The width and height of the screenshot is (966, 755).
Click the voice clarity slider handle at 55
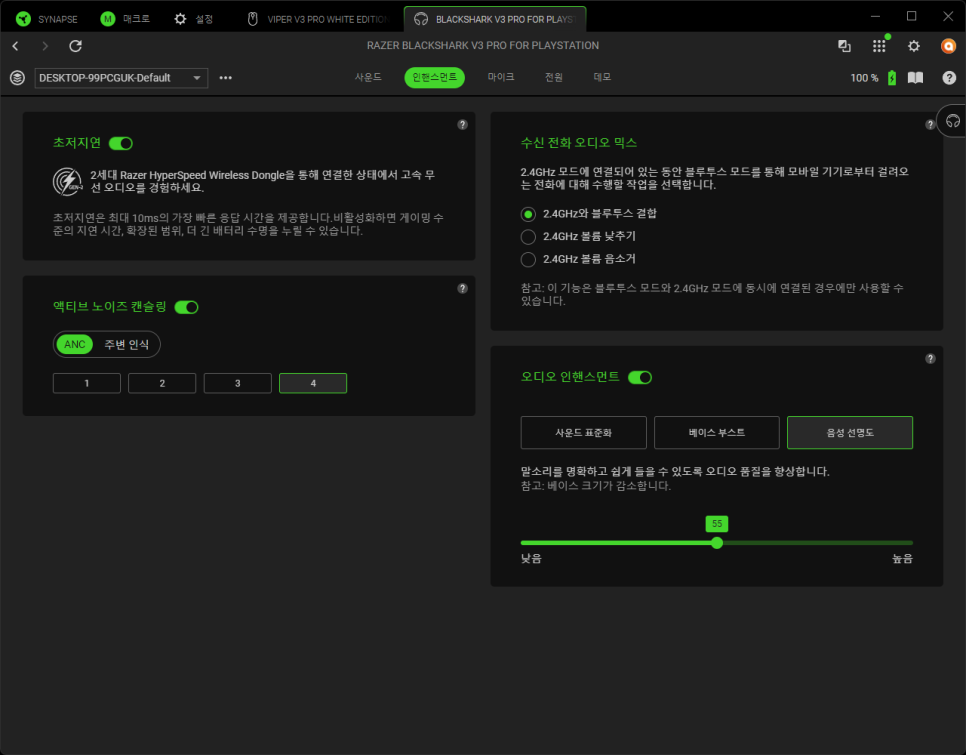pyautogui.click(x=717, y=543)
